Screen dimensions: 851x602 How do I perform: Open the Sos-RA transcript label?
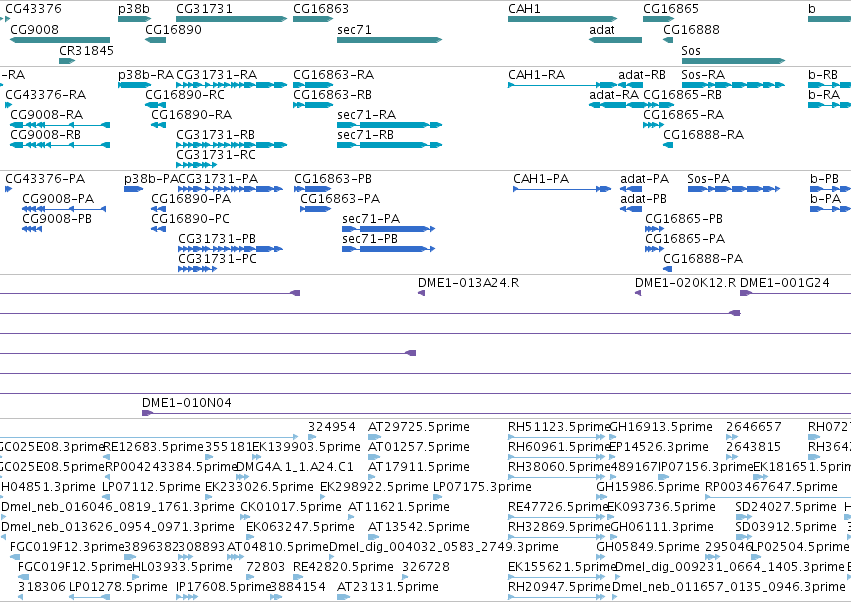pos(703,74)
